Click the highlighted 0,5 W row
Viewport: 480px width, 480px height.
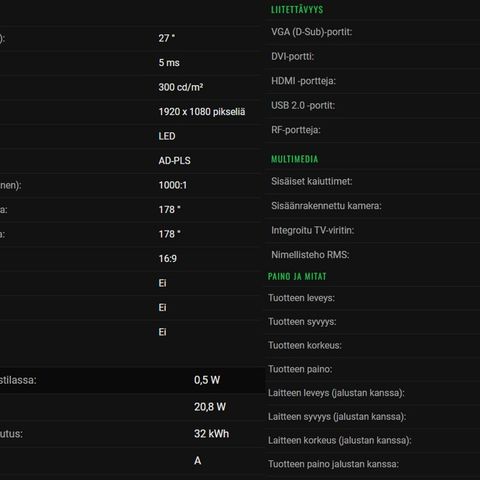(x=132, y=380)
